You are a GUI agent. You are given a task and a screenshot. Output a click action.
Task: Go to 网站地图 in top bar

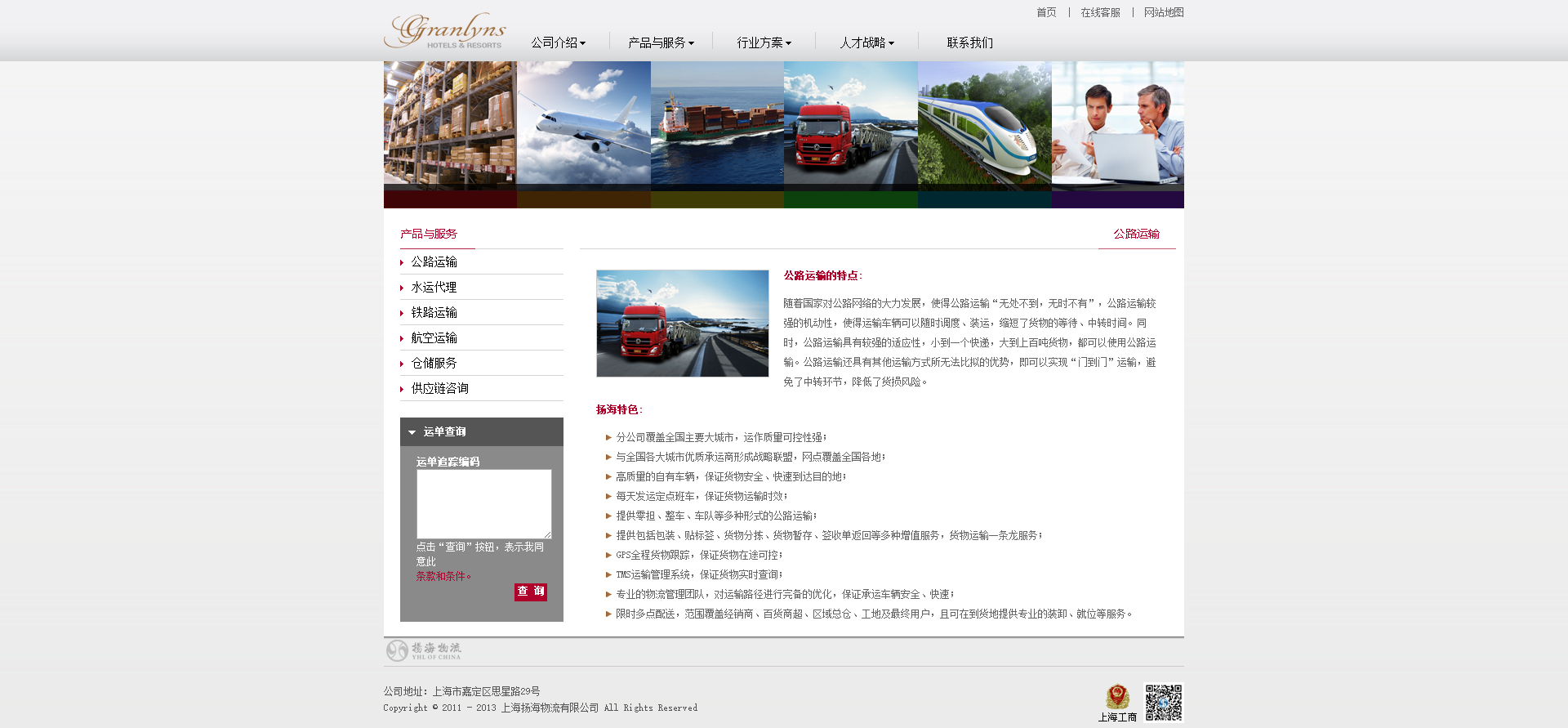pos(1163,12)
